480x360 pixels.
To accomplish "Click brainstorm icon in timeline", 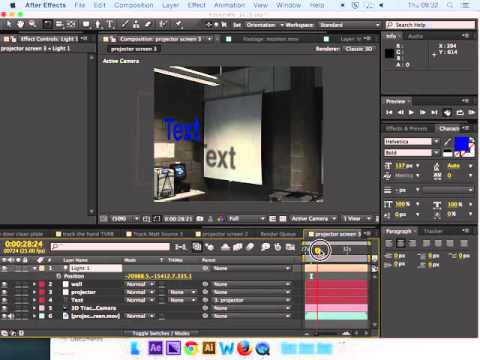I will tap(265, 247).
